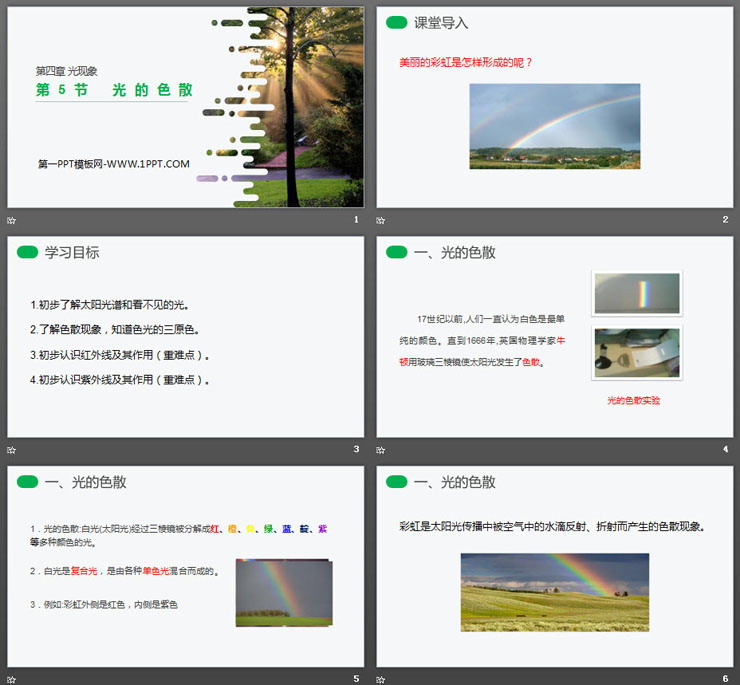Click objective 2.了解色散现象，知道色光的三原色
740x685 pixels.
[115, 330]
